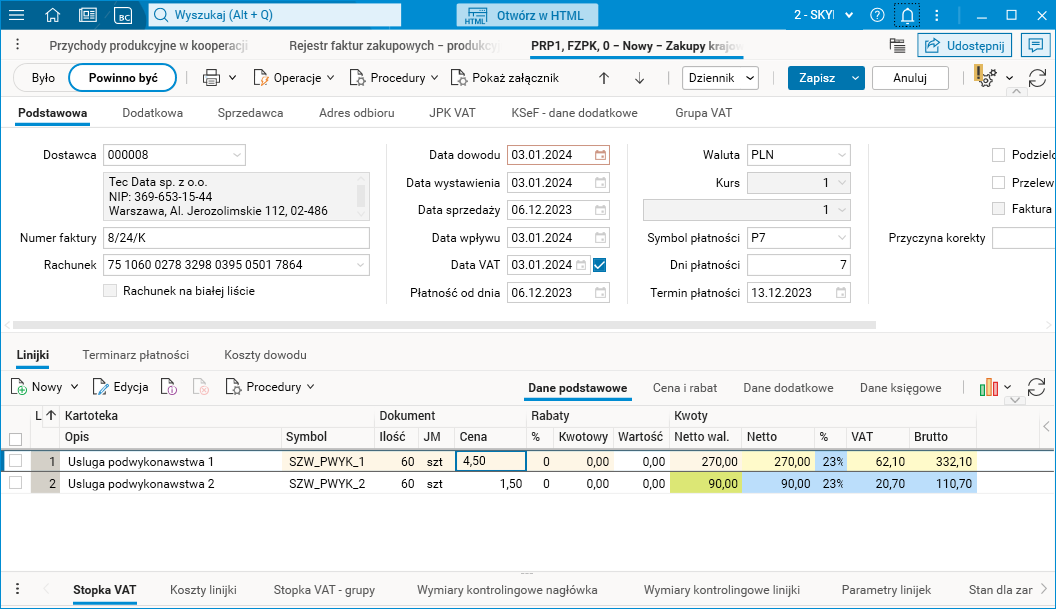Tick the Faktura checkbox
The image size is (1056, 609).
pyautogui.click(x=999, y=209)
